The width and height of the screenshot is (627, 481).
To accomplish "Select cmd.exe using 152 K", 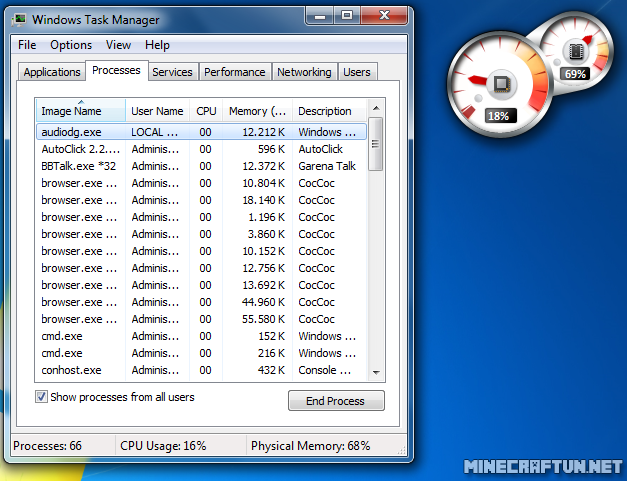I will click(x=202, y=336).
